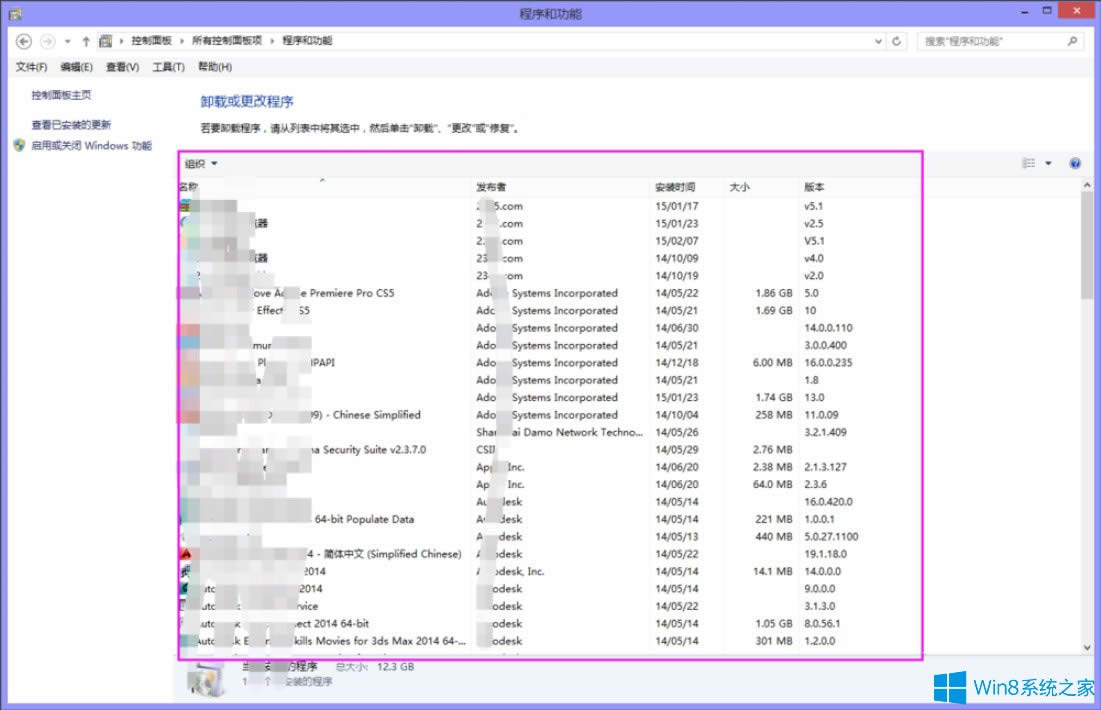Click the search magnifier icon

tap(1070, 41)
